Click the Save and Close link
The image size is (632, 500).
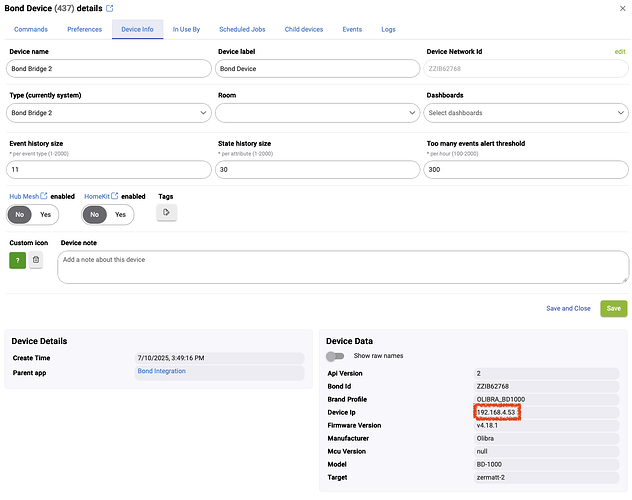point(568,309)
